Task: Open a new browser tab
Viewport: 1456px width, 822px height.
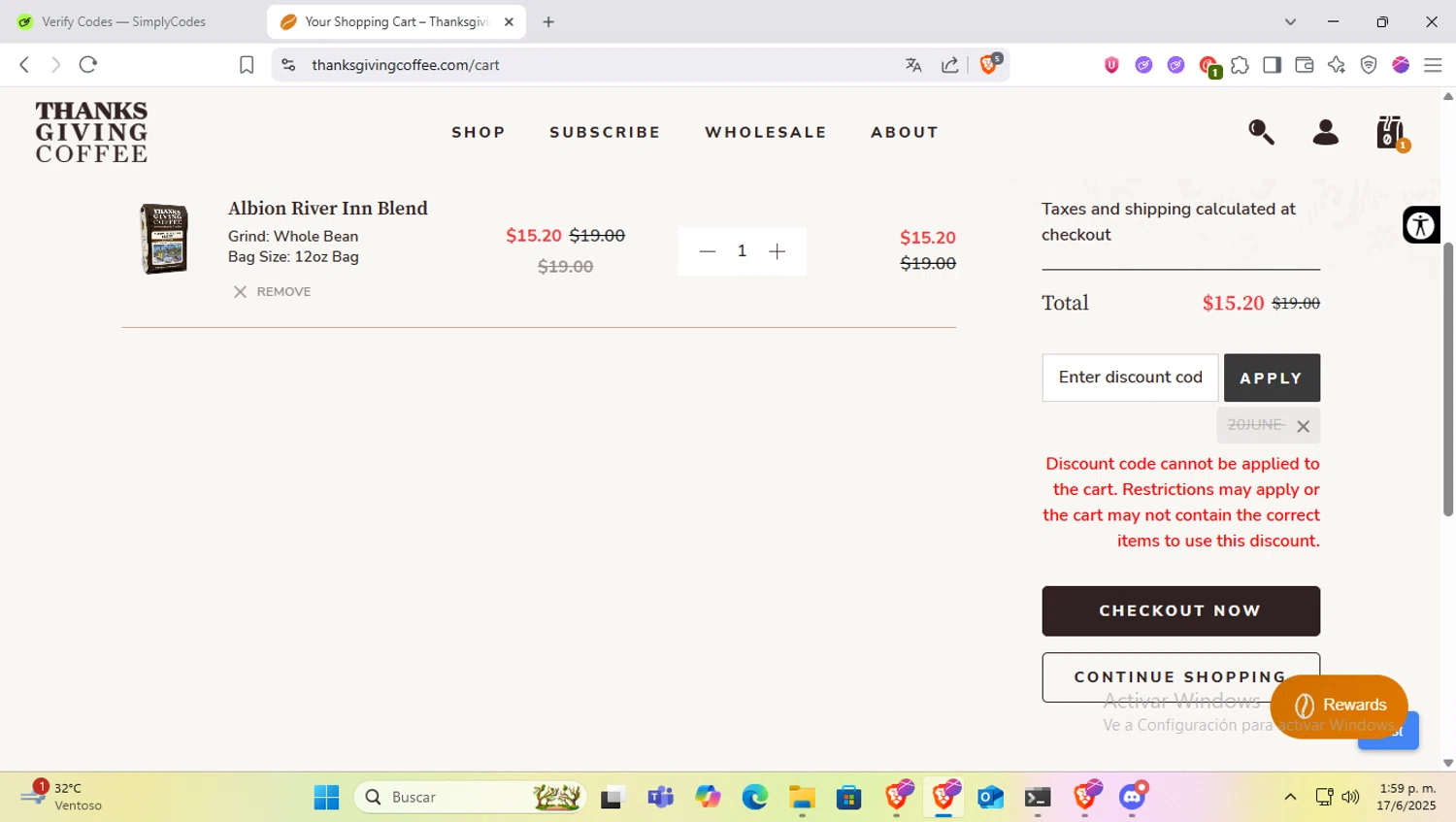Action: 548,21
